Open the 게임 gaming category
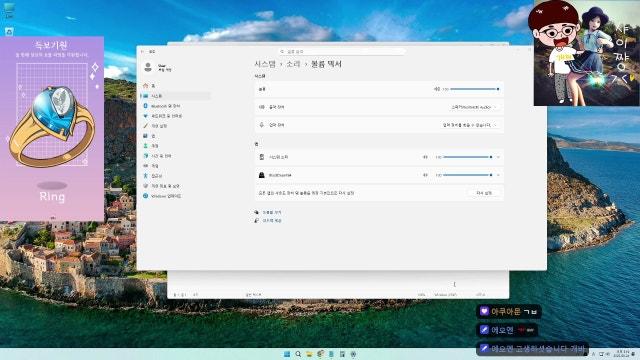Image resolution: width=640 pixels, height=360 pixels. pos(176,166)
